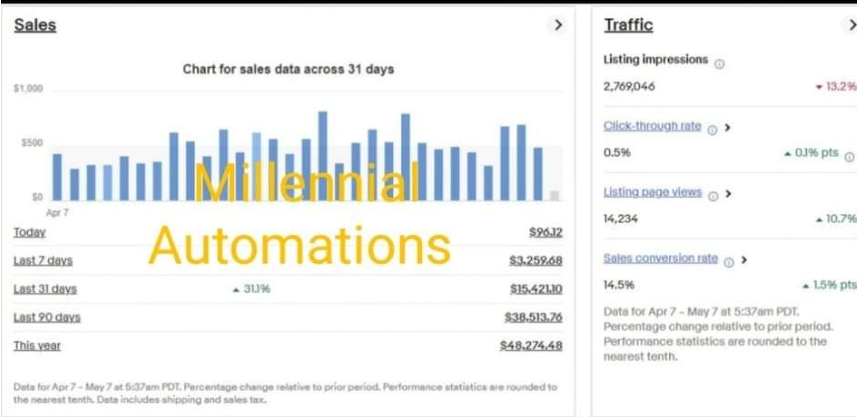
Task: Click the 1.5% pts increase indicator
Action: pos(830,285)
